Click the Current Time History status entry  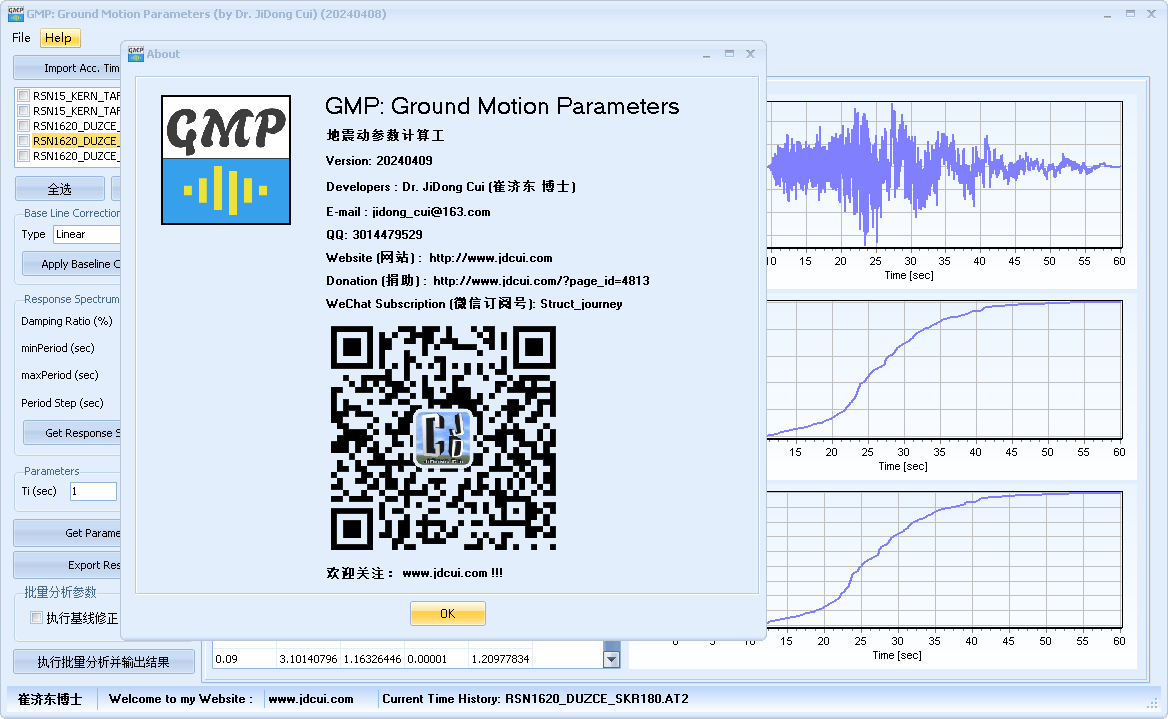tap(536, 699)
